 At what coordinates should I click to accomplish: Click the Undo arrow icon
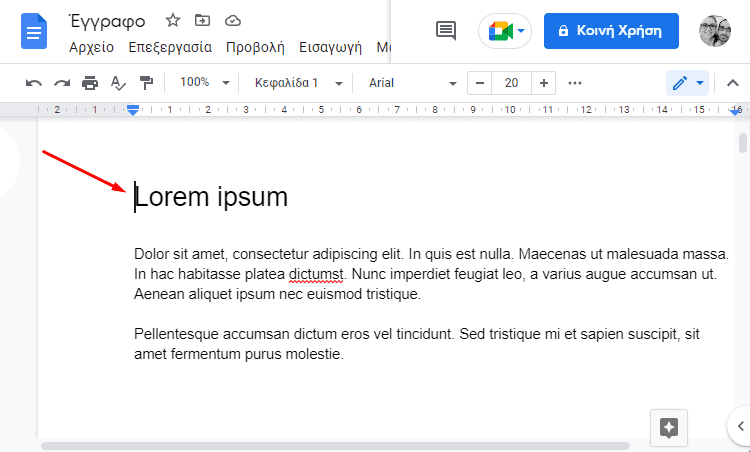pyautogui.click(x=34, y=83)
